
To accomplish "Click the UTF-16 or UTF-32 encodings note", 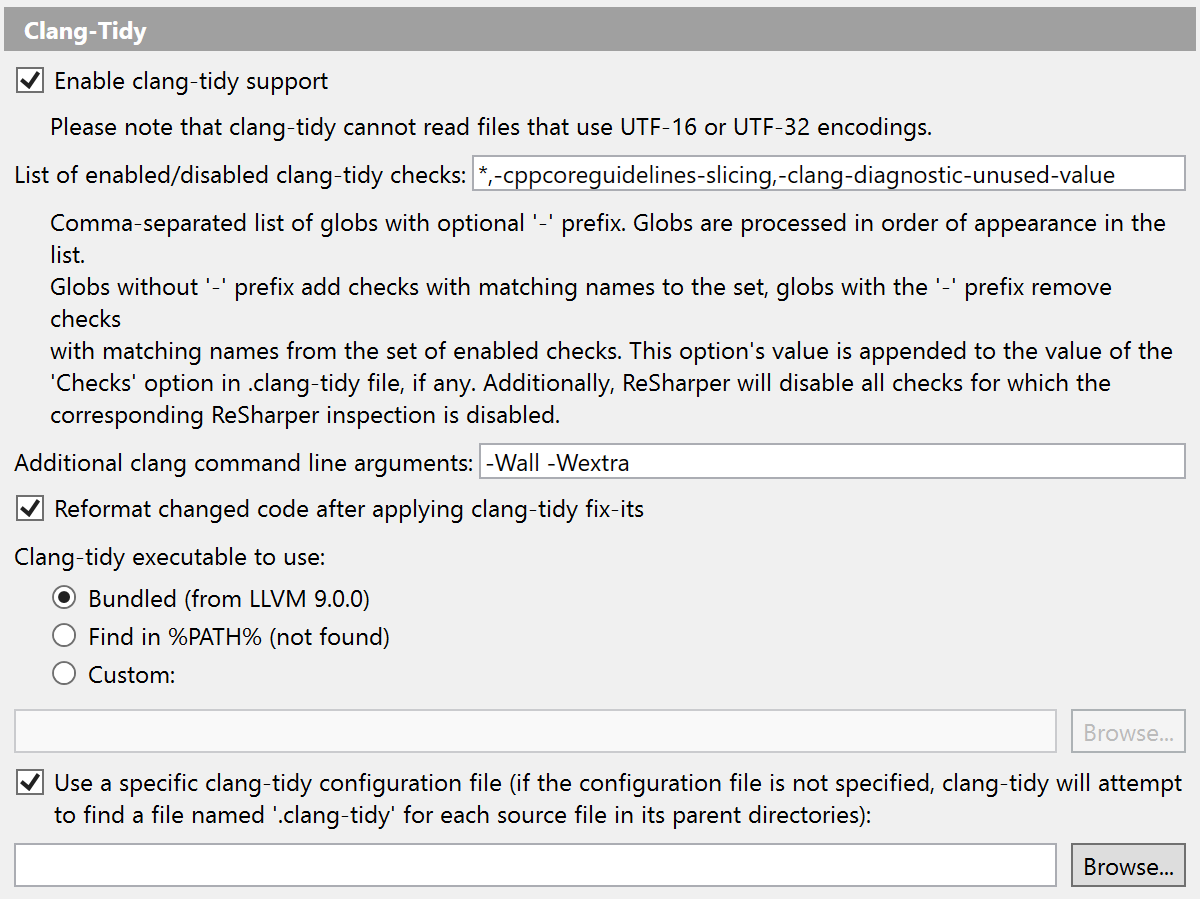I will tap(491, 127).
